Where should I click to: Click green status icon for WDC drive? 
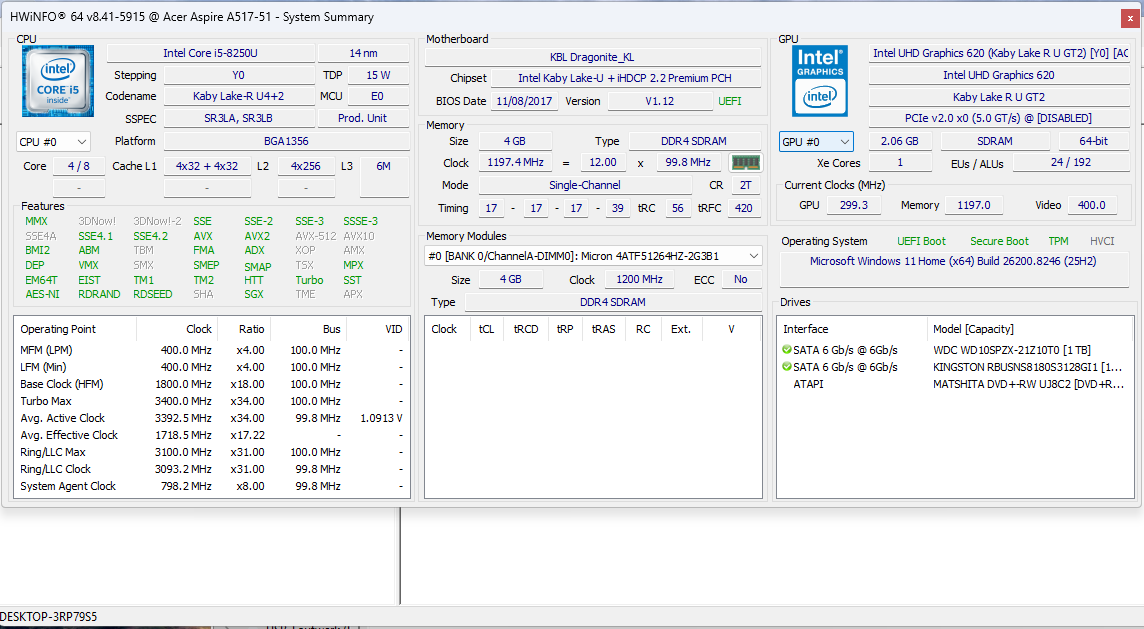[x=786, y=350]
